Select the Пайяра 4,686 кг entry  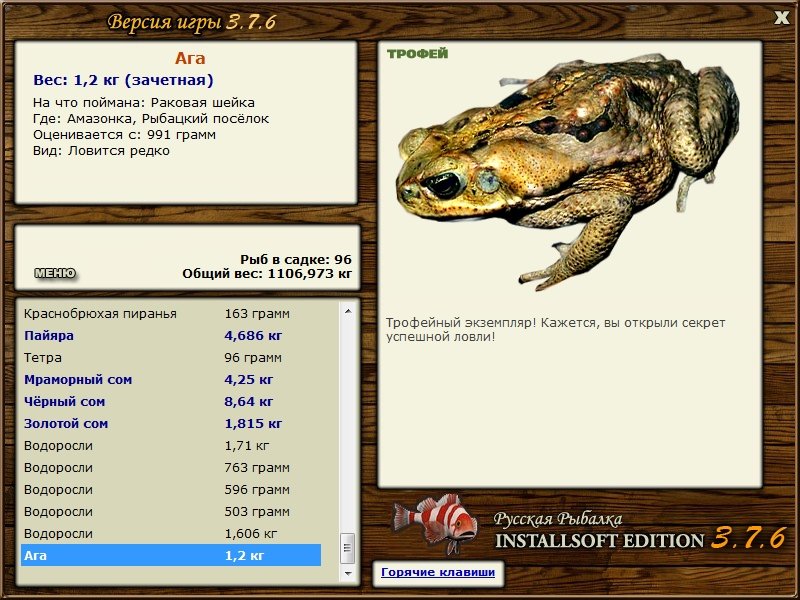[171, 336]
